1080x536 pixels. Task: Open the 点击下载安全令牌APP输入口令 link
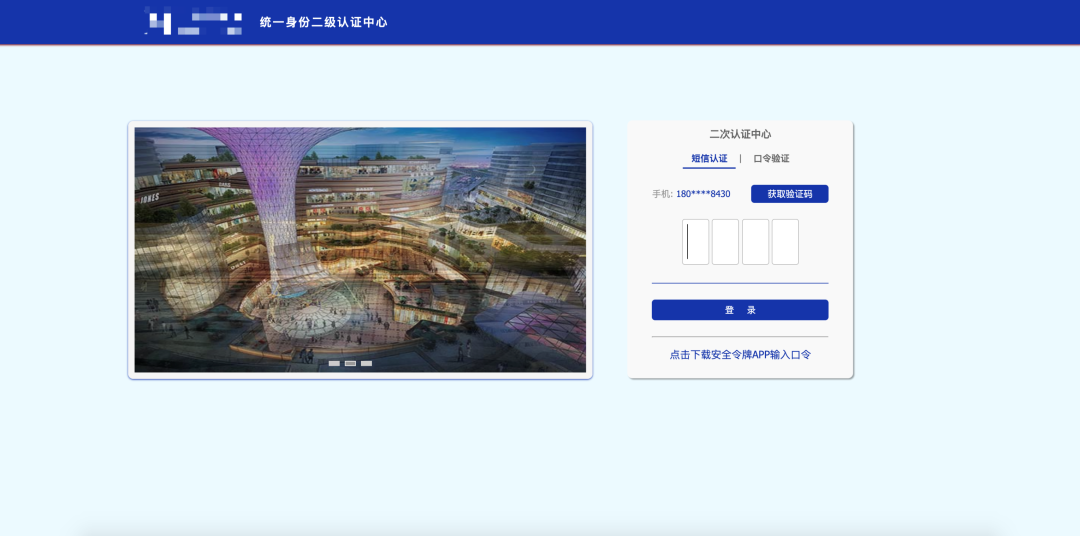click(740, 355)
